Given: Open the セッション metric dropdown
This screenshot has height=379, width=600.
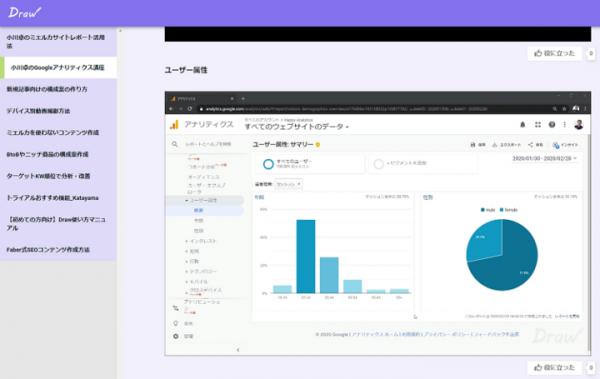Looking at the screenshot, I should [x=289, y=184].
